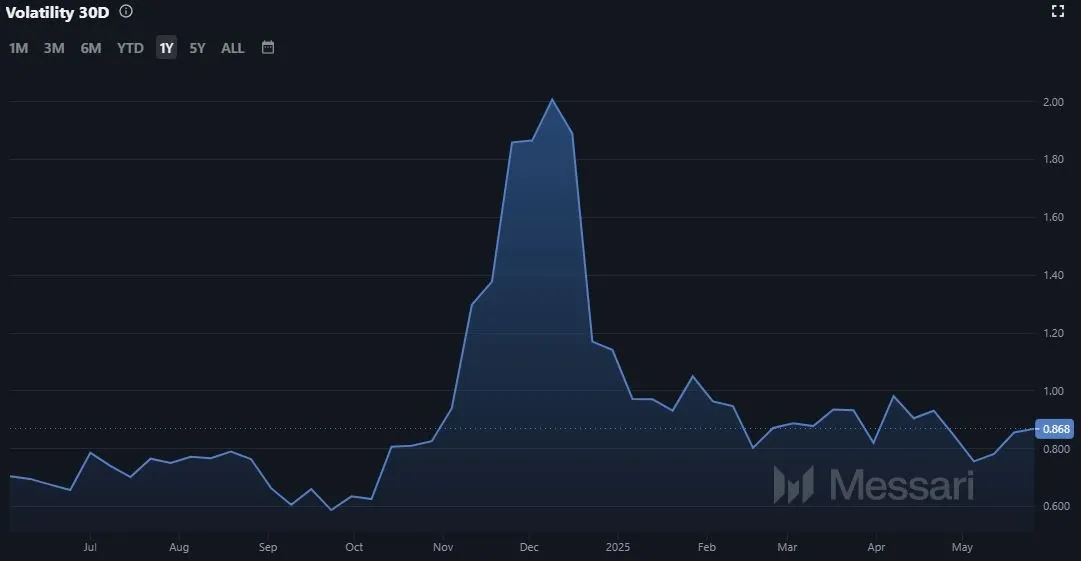Click the 2025 x-axis label
The width and height of the screenshot is (1081, 561).
pyautogui.click(x=618, y=547)
